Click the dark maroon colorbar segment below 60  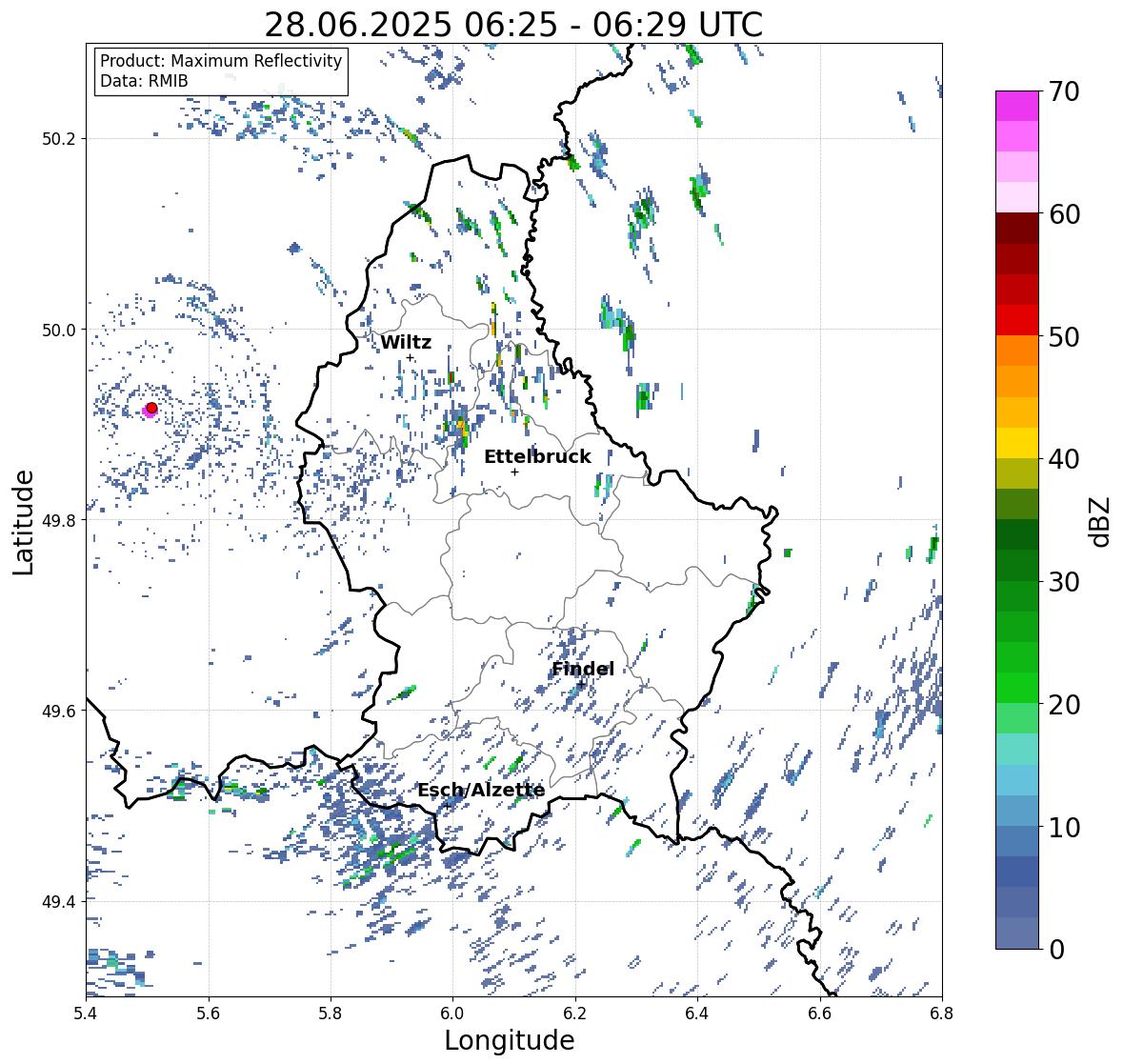[x=1017, y=229]
